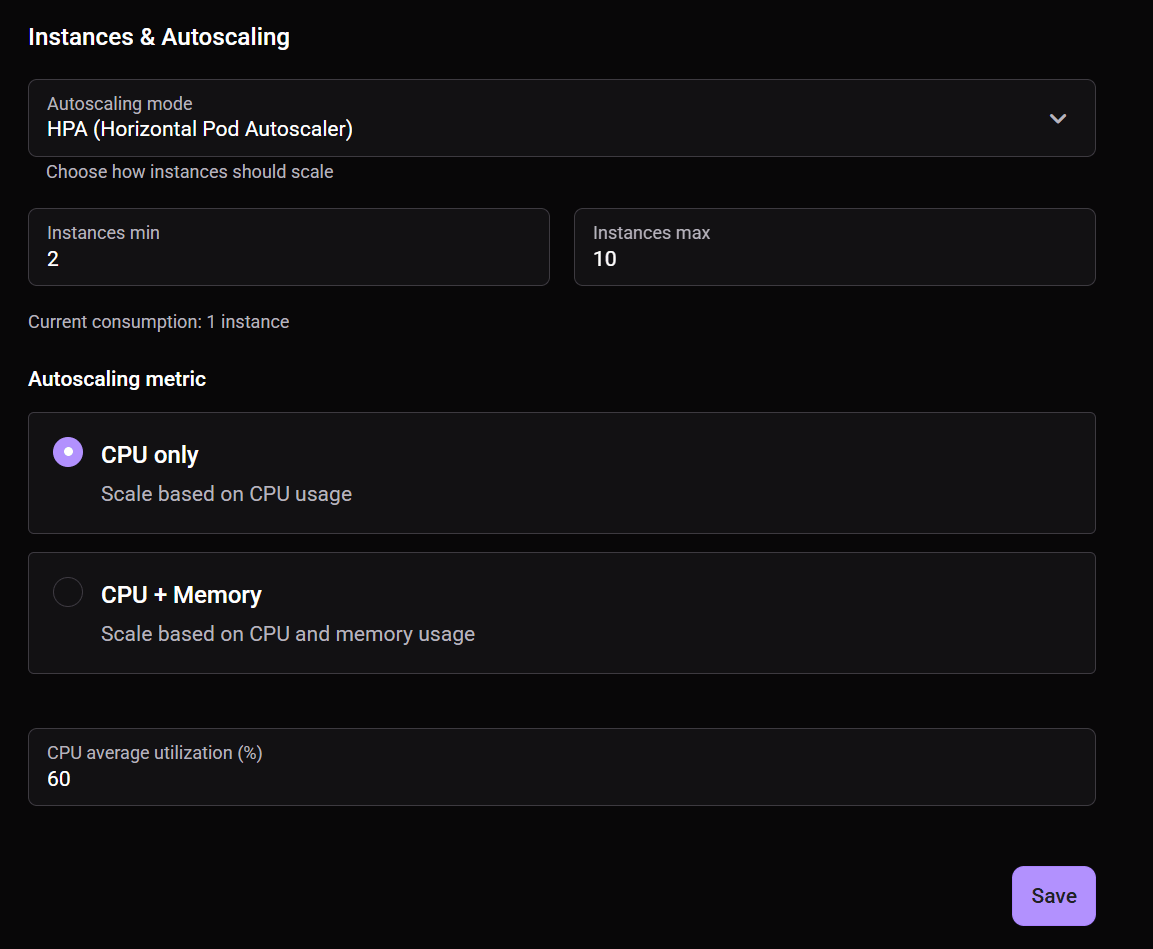Click the Save button
Viewport: 1153px width, 949px height.
tap(1054, 896)
